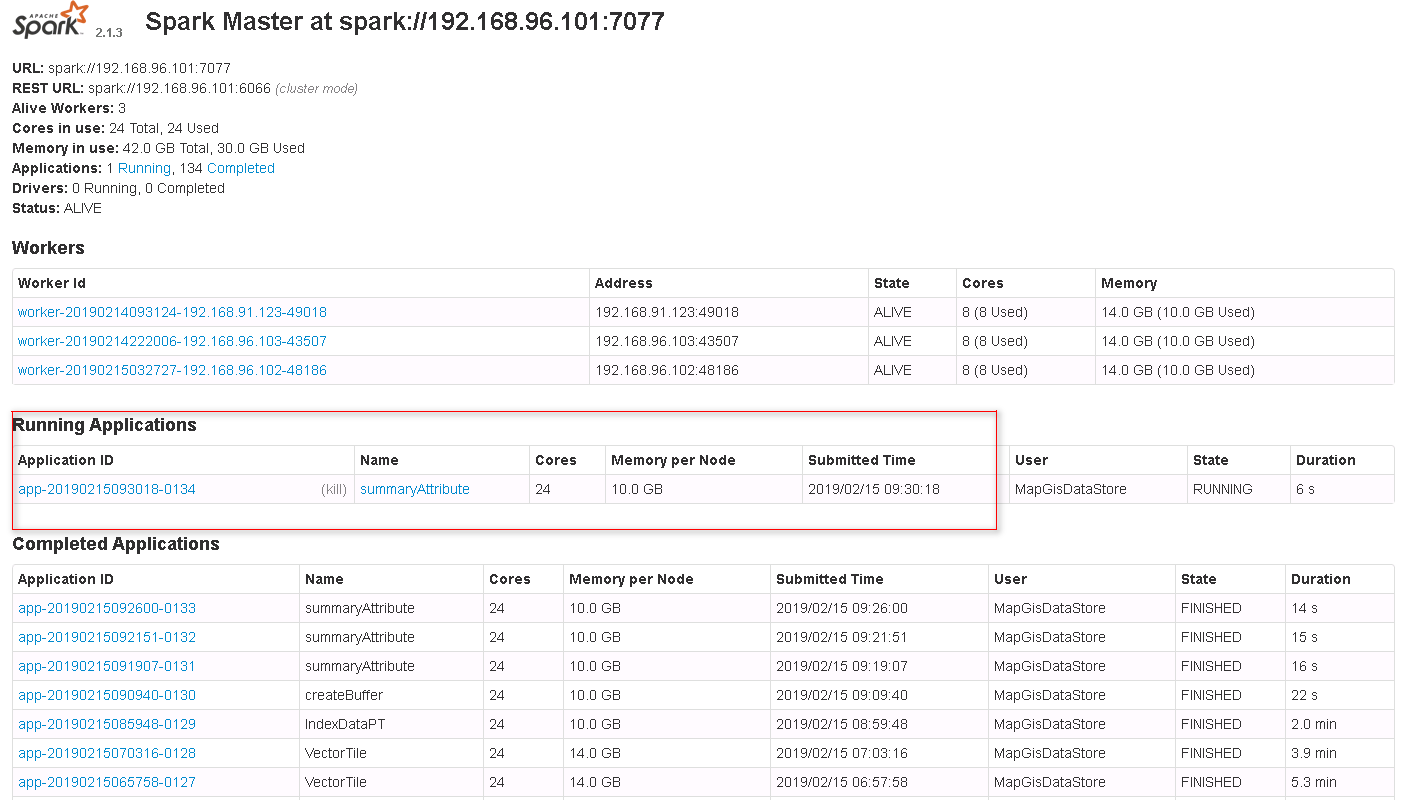
Task: Open completed app app-20190215065758-0127
Action: tap(107, 782)
